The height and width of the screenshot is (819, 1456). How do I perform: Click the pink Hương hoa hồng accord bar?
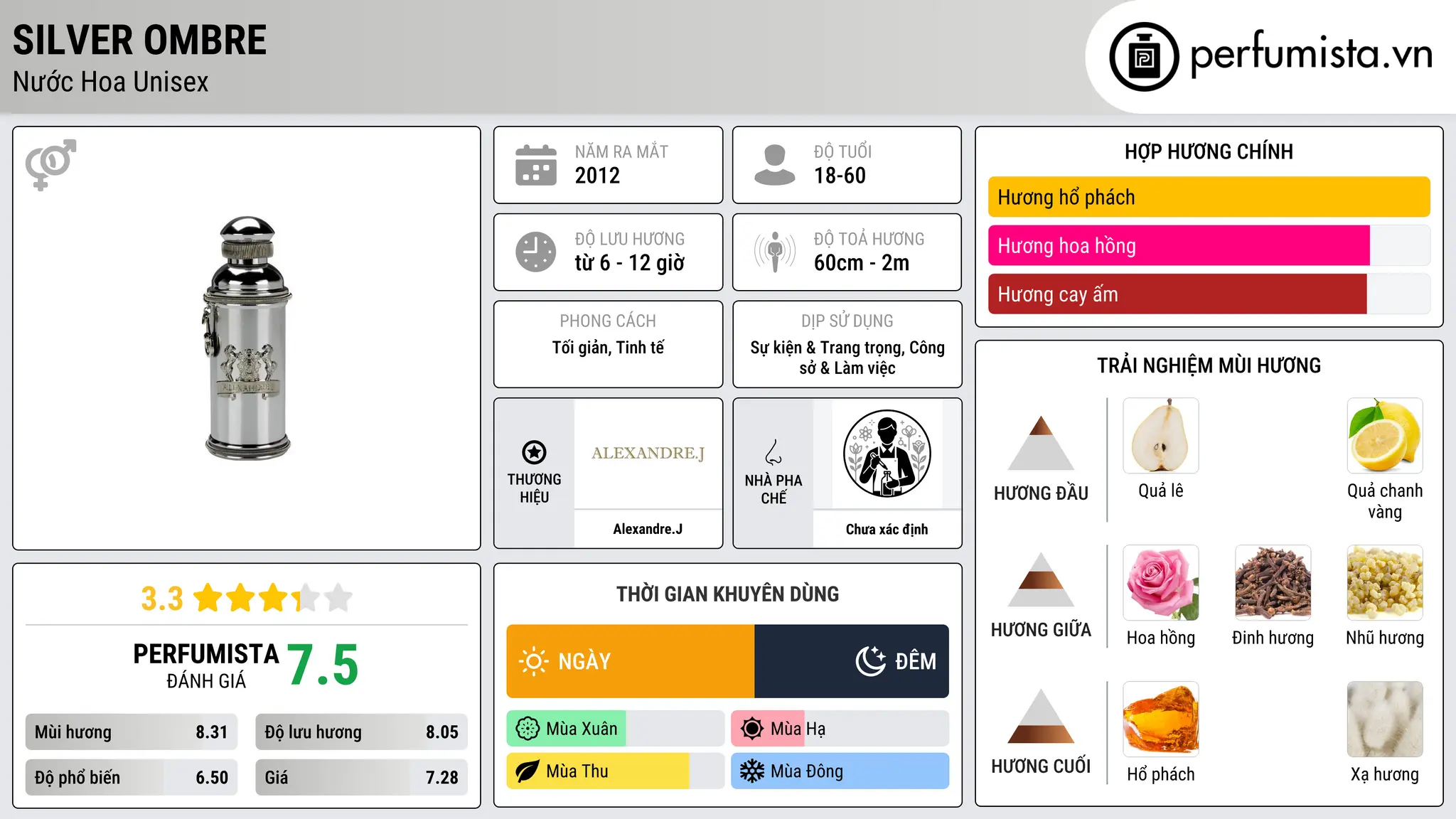[1179, 245]
